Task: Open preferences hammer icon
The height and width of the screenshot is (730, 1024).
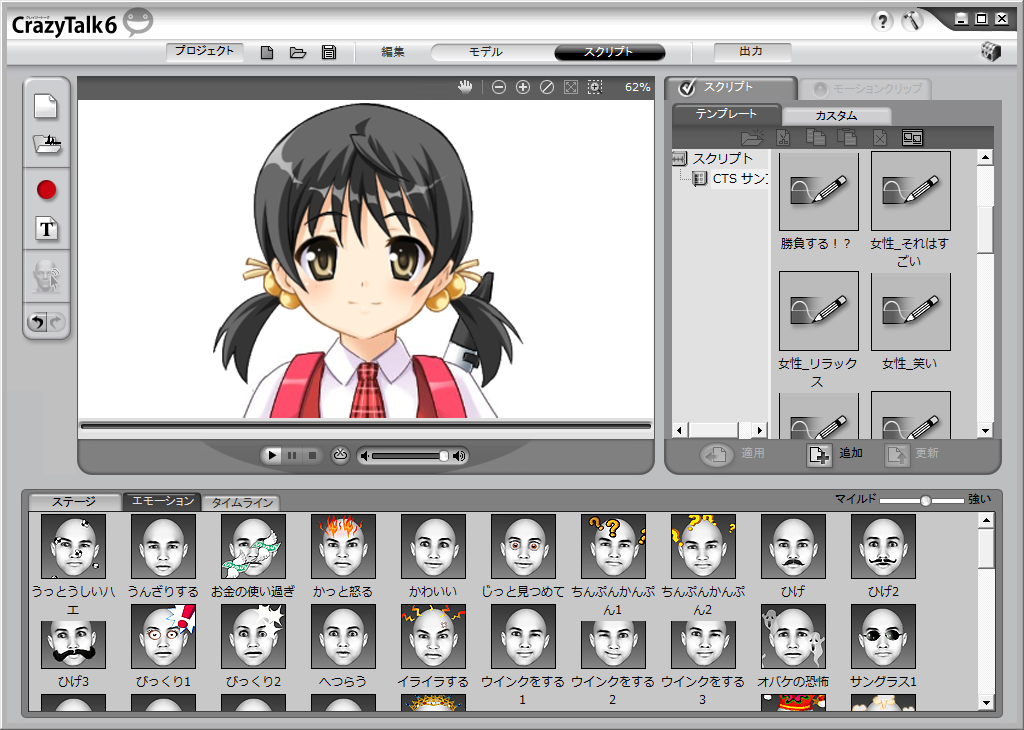Action: point(912,21)
